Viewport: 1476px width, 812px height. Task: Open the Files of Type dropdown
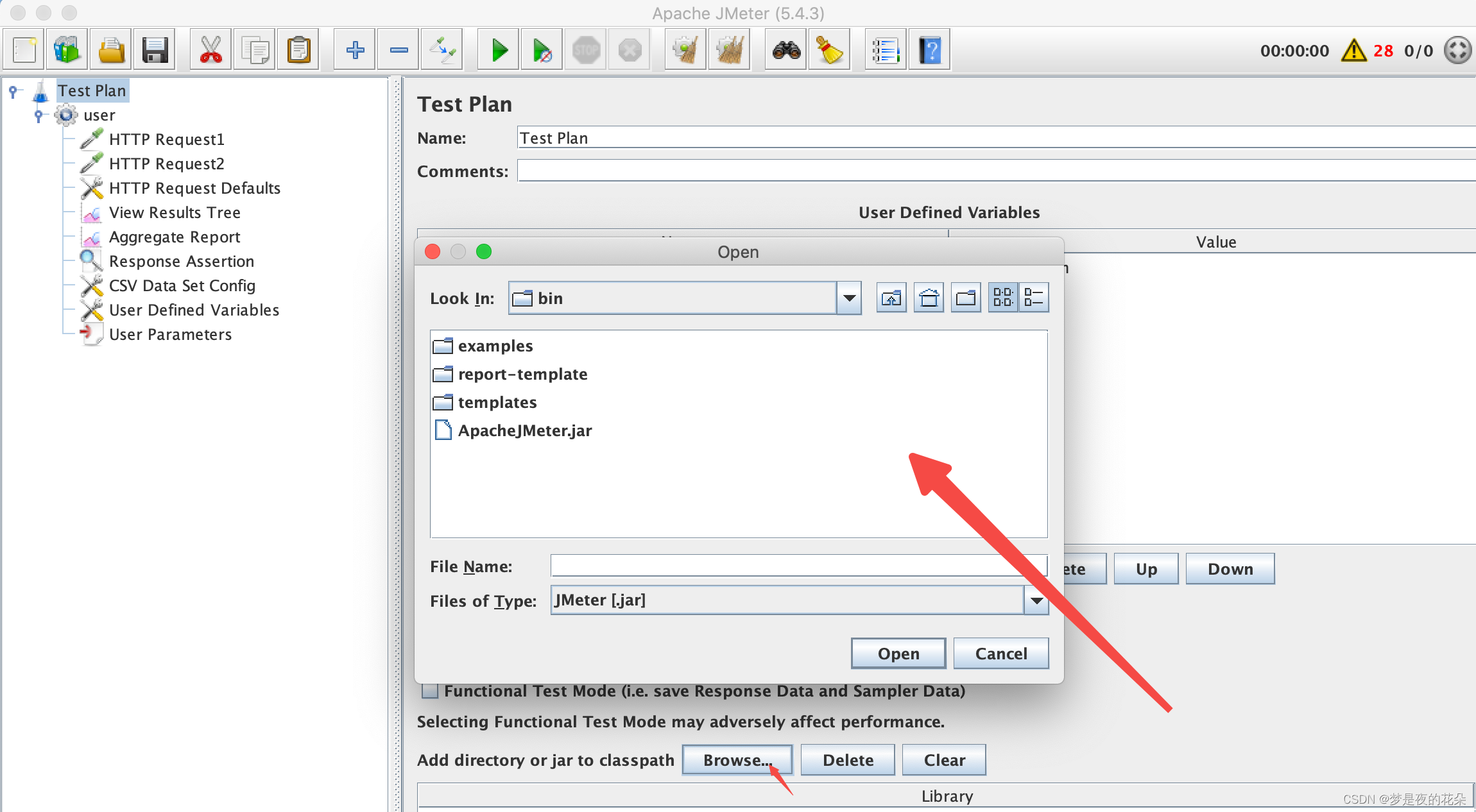[1036, 600]
